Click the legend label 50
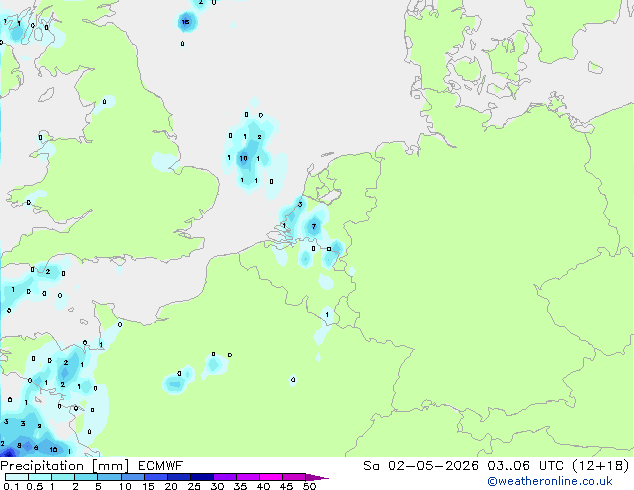The image size is (634, 490). pos(309,486)
